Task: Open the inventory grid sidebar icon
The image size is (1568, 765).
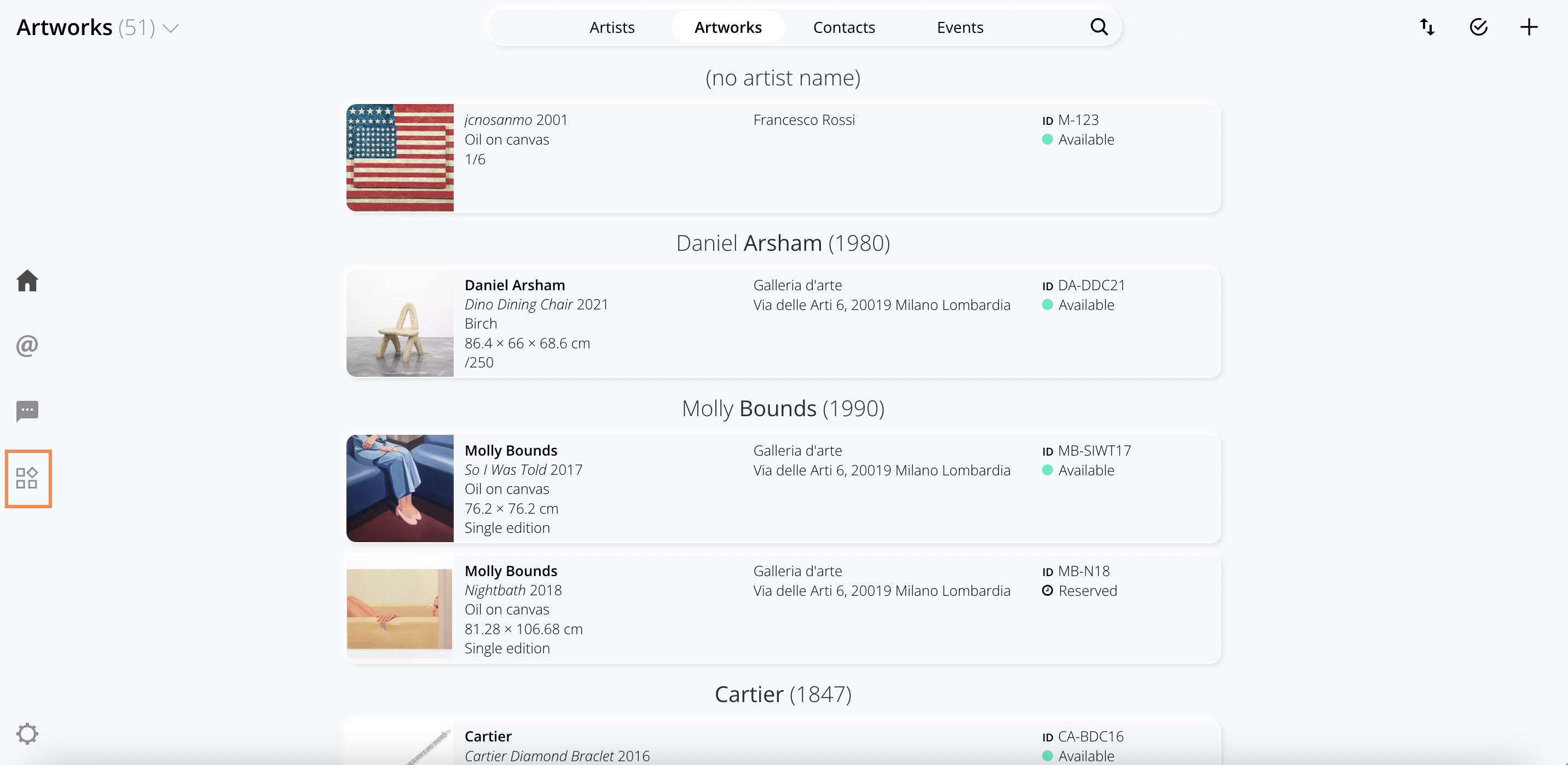Action: (27, 478)
